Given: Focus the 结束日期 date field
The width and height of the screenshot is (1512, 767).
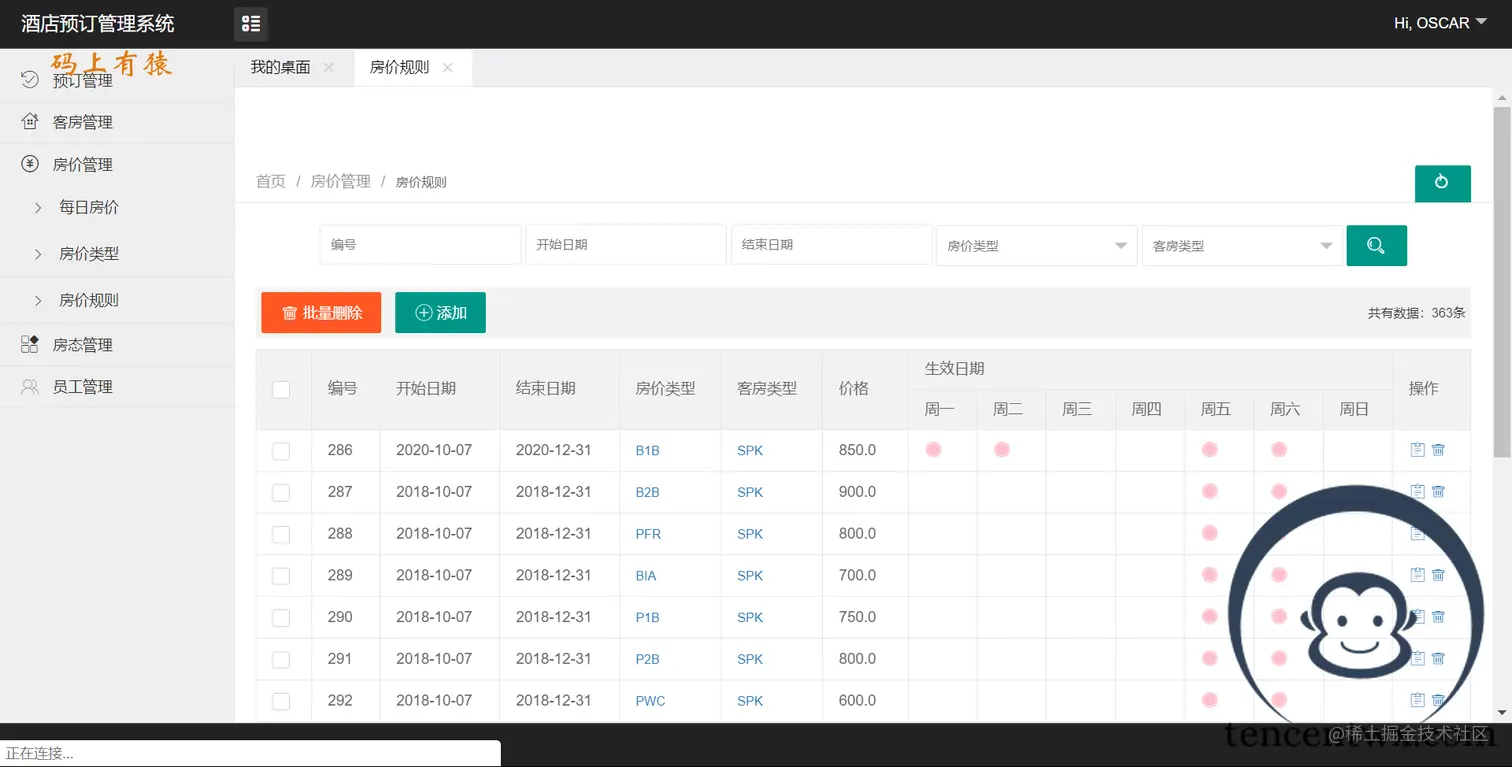Looking at the screenshot, I should [832, 244].
